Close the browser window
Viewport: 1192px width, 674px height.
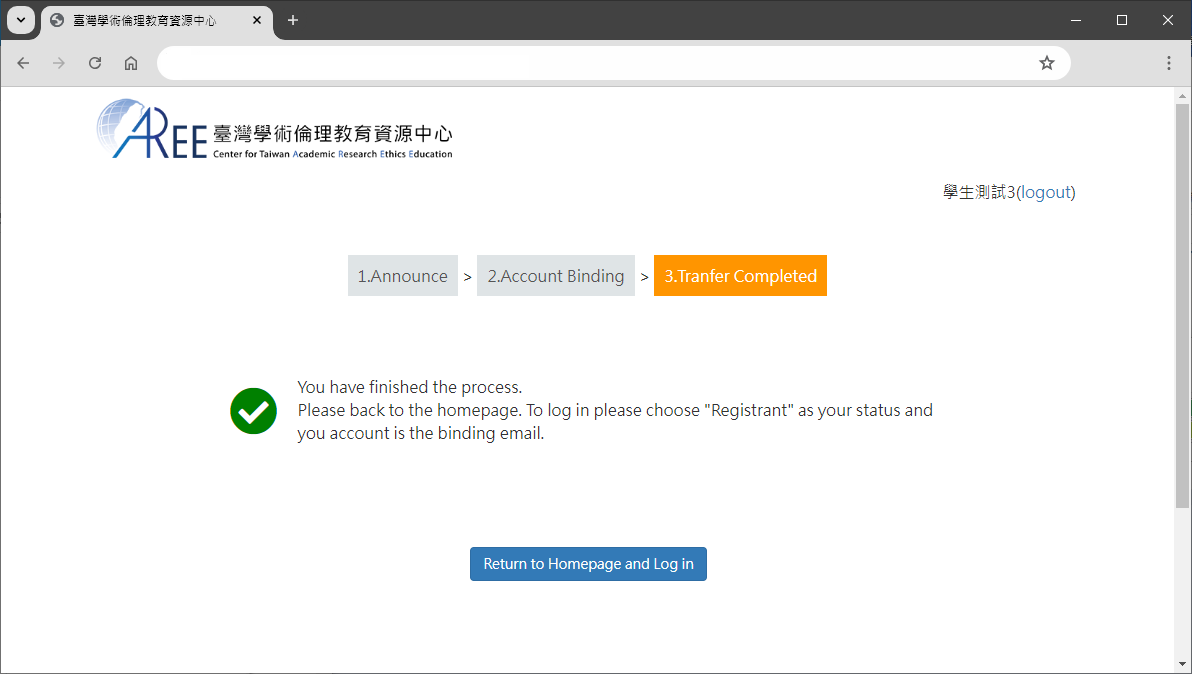(1168, 21)
